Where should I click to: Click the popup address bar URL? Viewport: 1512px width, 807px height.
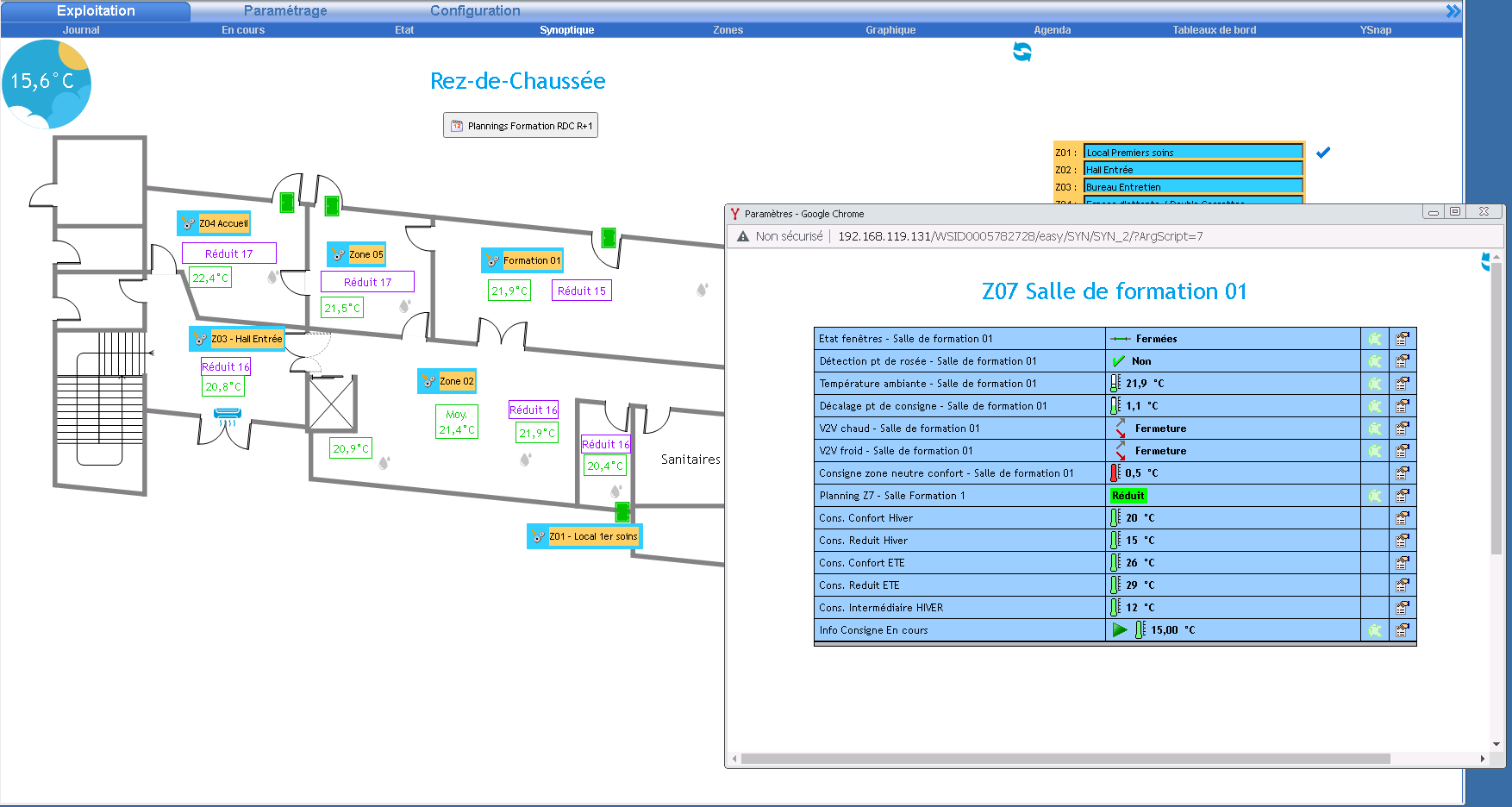1021,236
